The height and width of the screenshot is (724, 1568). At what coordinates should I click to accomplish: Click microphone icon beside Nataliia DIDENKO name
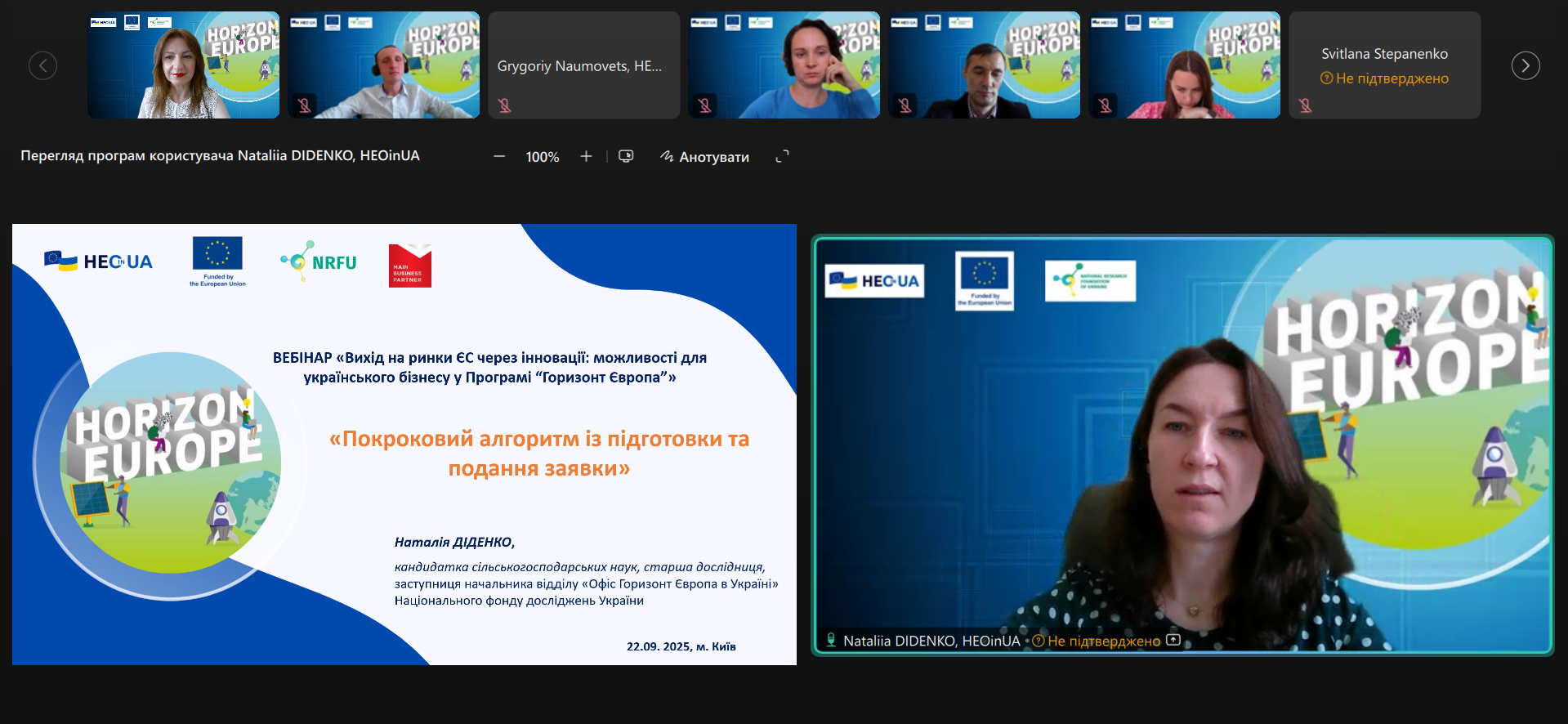[831, 640]
